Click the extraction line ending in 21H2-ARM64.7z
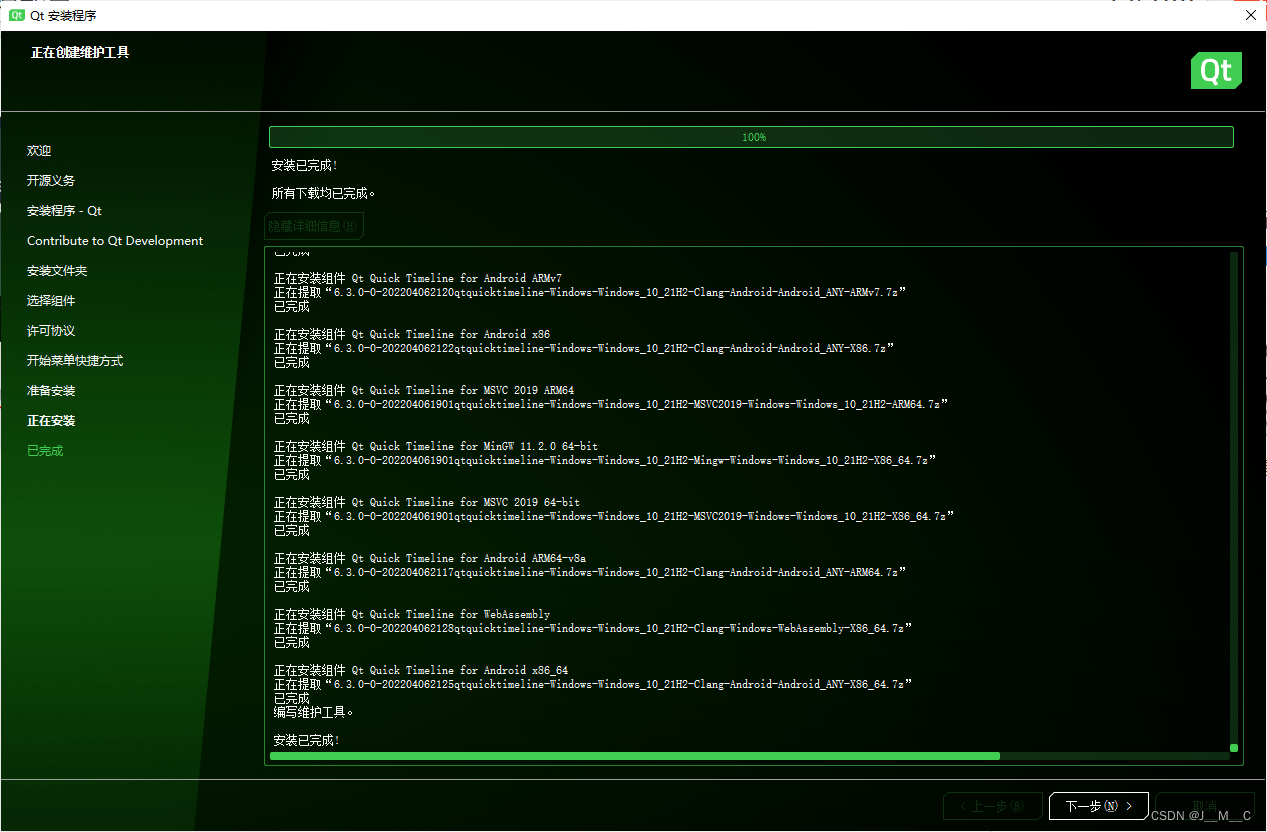This screenshot has width=1267, height=832. (611, 405)
